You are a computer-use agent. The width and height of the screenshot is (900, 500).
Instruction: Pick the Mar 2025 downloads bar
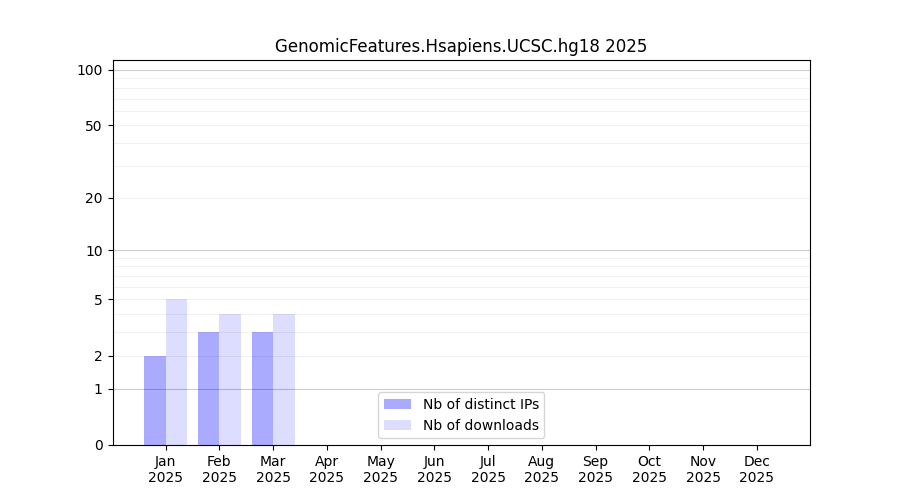click(284, 380)
